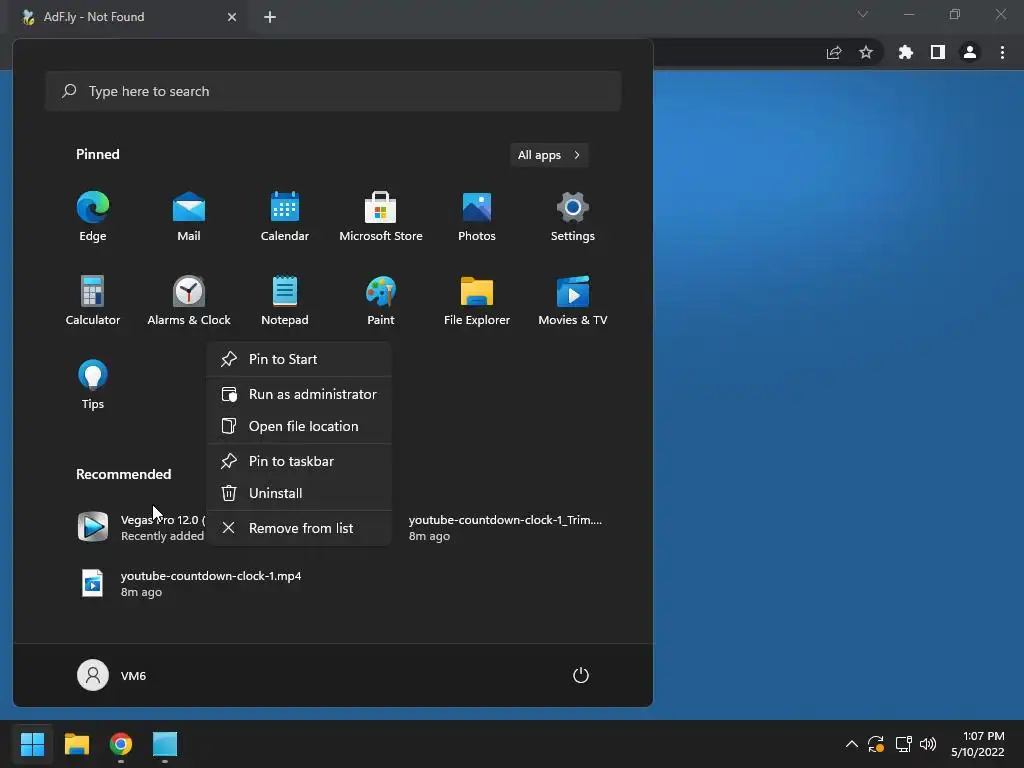
Task: Open Microsoft Store from Start
Action: click(x=381, y=217)
